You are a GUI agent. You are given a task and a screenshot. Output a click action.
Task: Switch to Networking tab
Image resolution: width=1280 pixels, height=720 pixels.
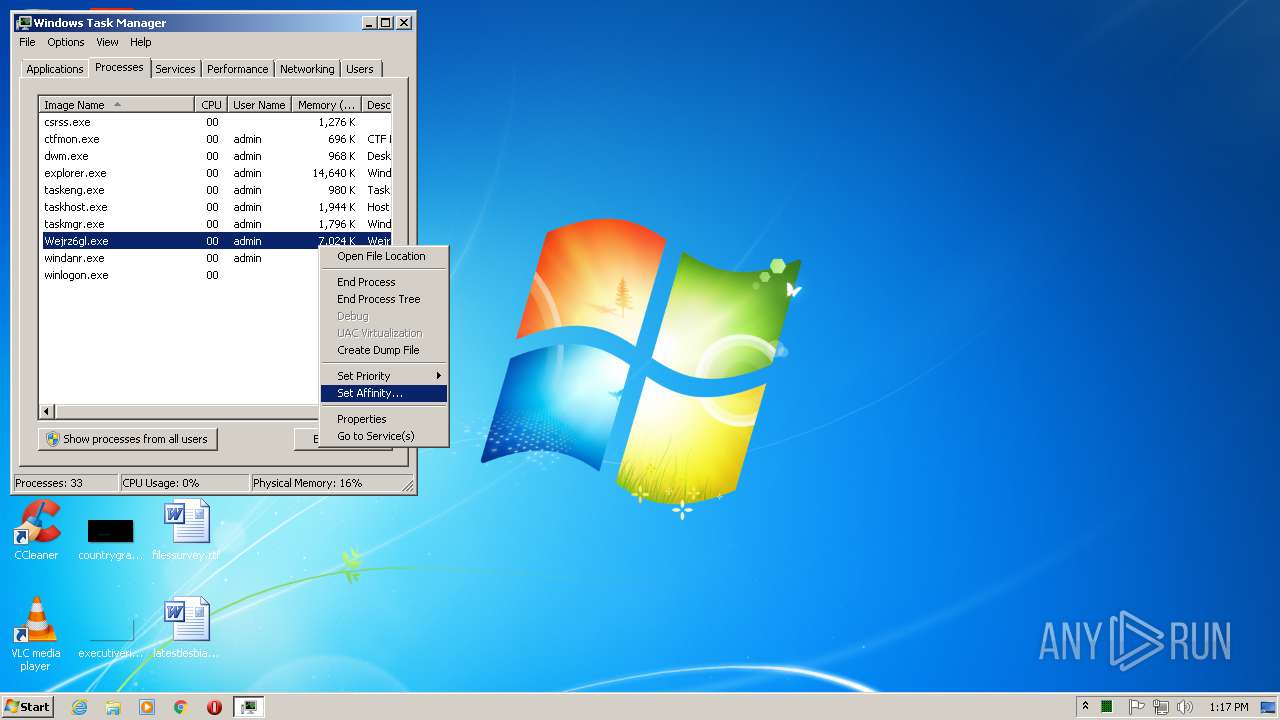click(307, 69)
